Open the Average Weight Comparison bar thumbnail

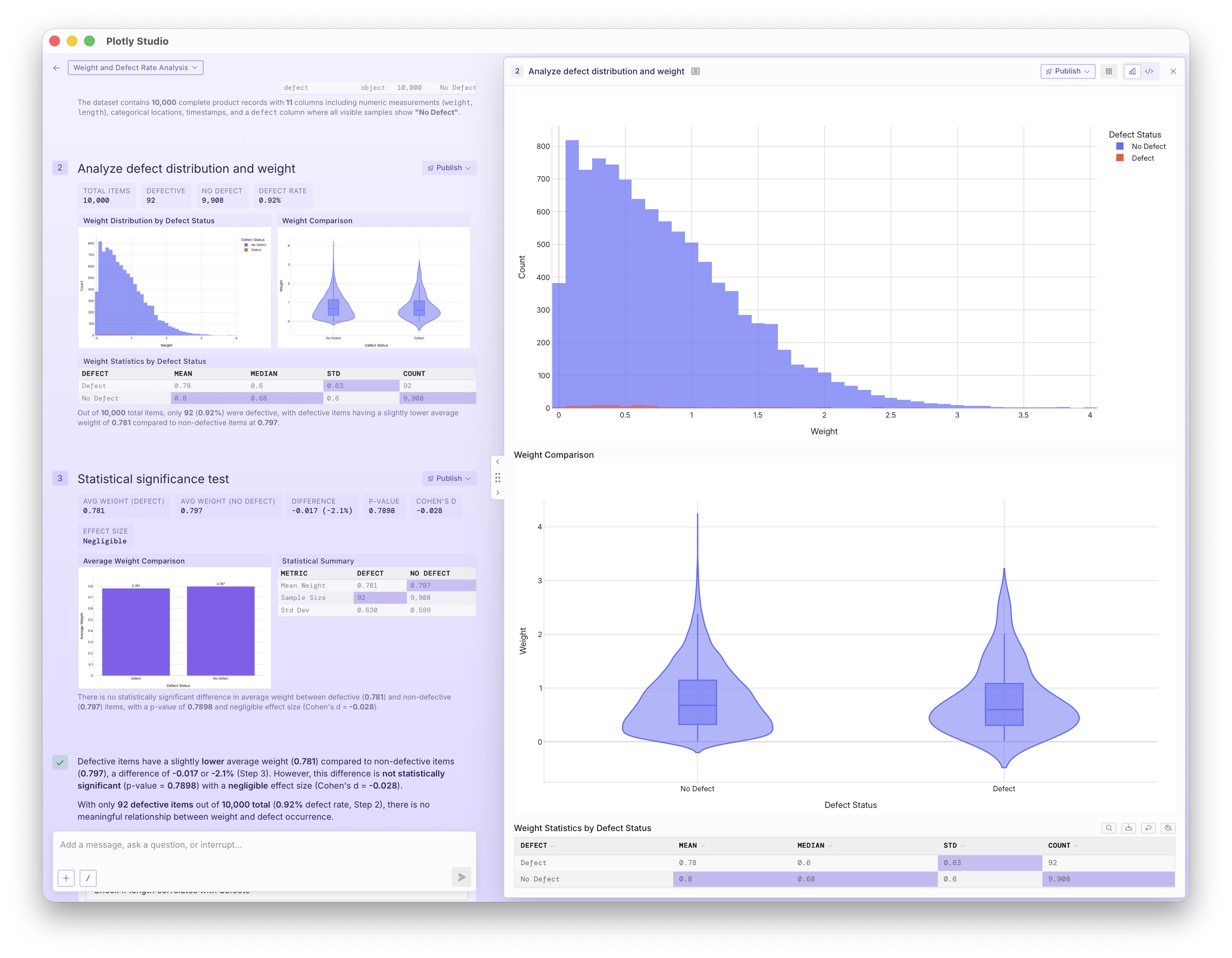[175, 628]
